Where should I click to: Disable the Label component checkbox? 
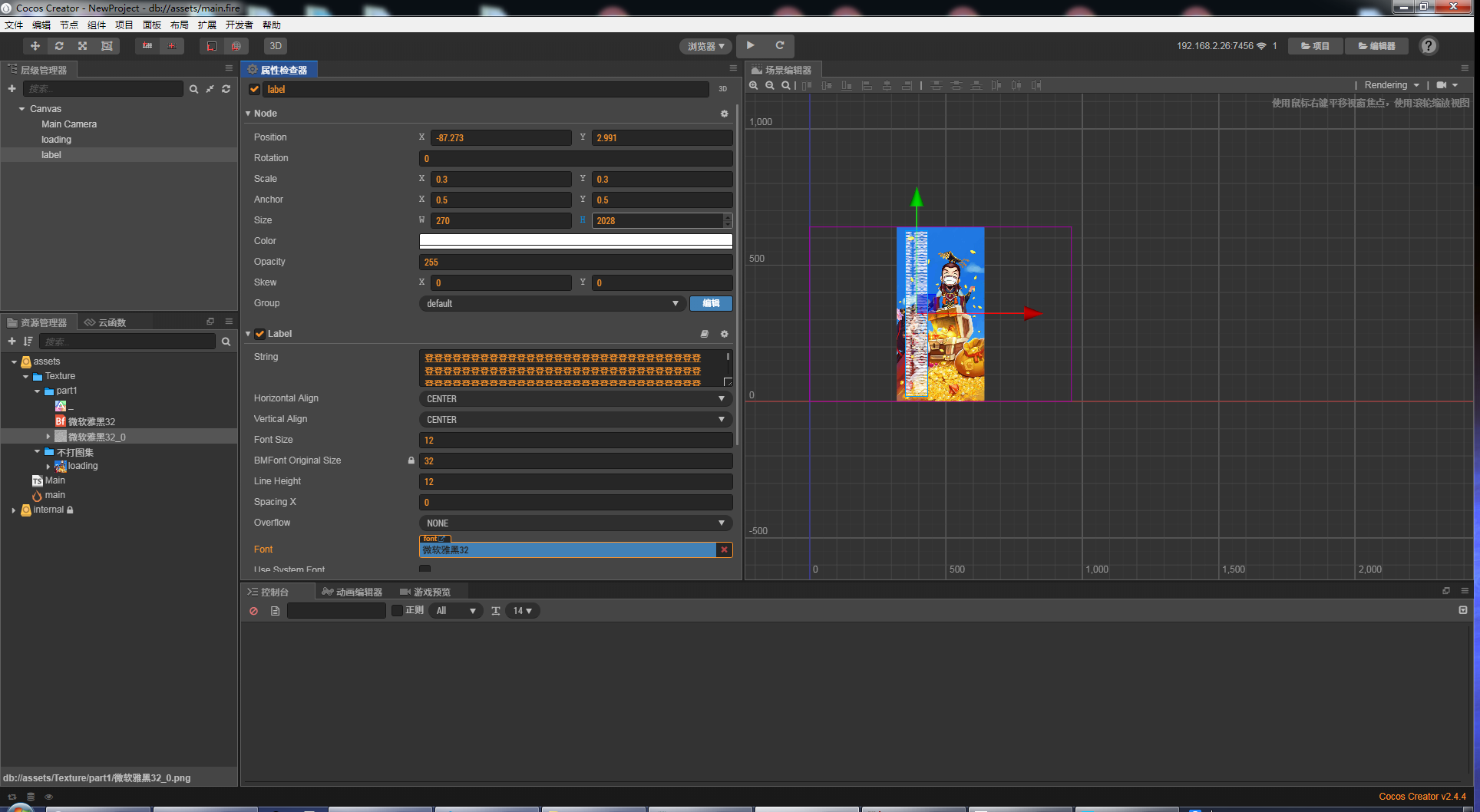(x=260, y=334)
